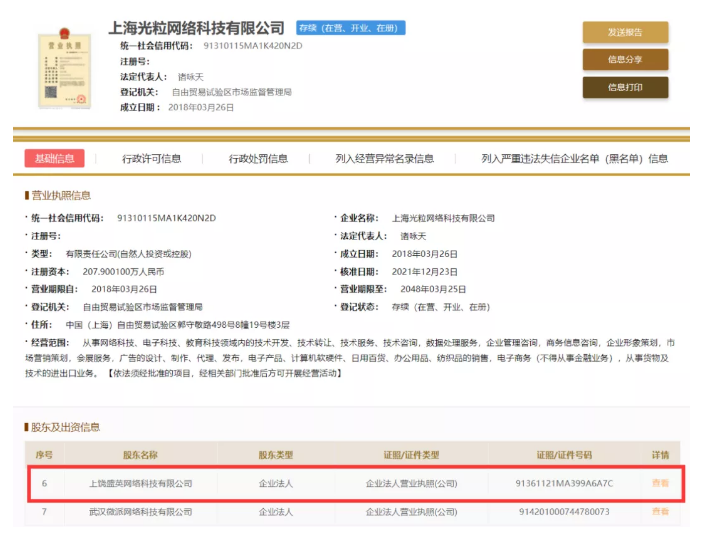Click the 营业执照信息 section heading
Image resolution: width=711 pixels, height=542 pixels.
click(x=61, y=195)
